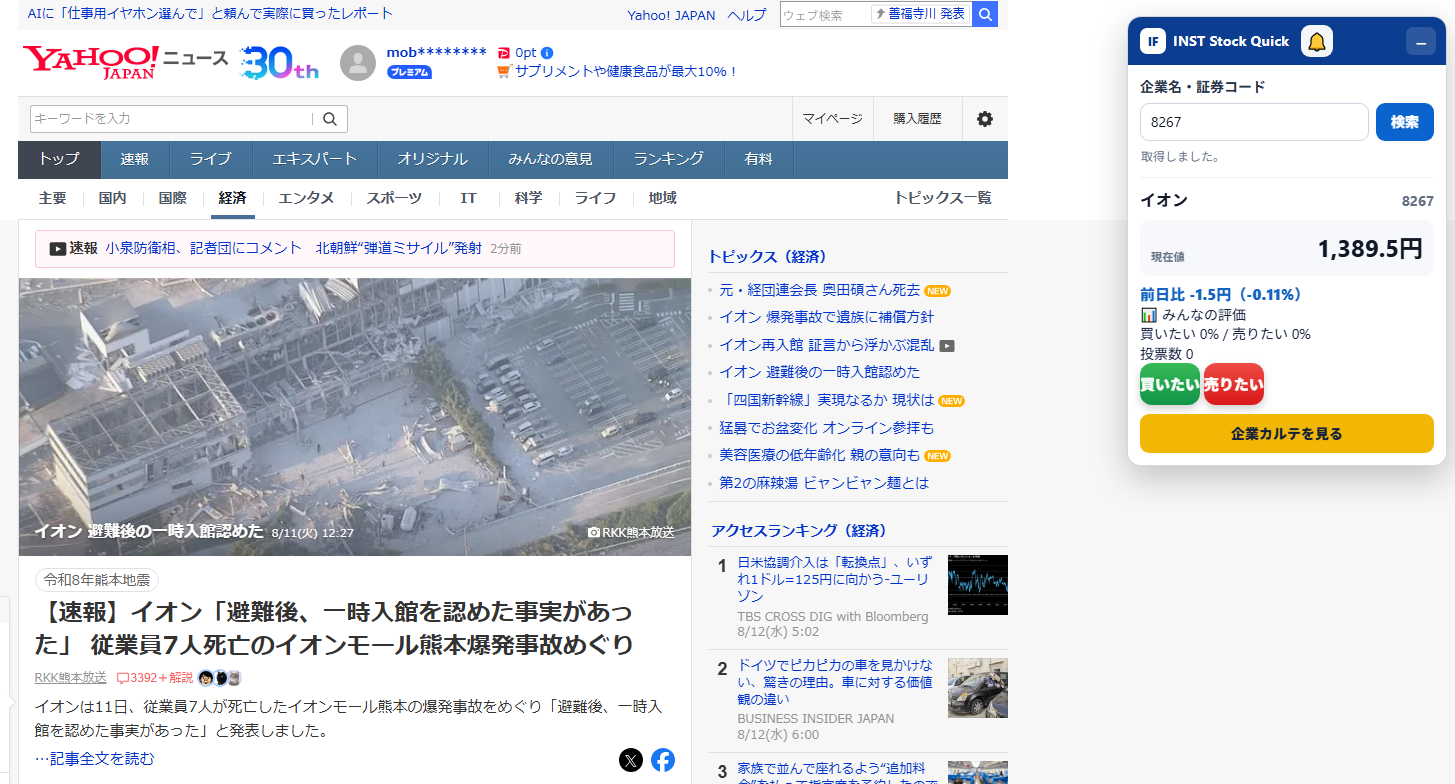Viewport: 1455px width, 784px height.
Task: Select the エンタメ category
Action: tap(306, 198)
